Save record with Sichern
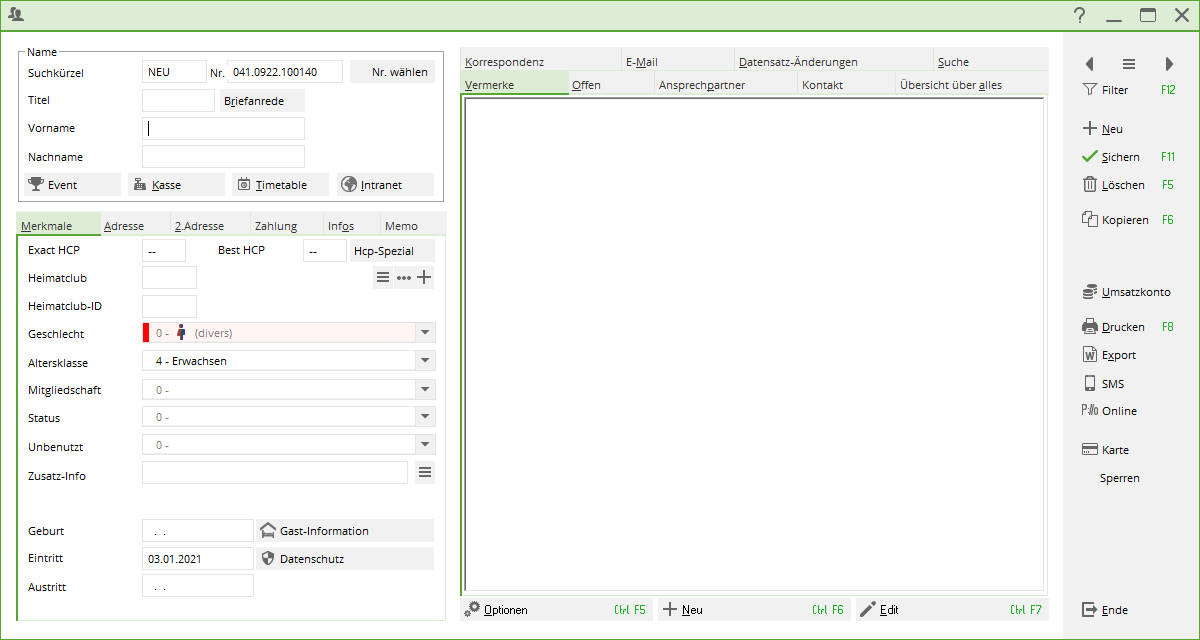The image size is (1200, 640). (x=1111, y=157)
